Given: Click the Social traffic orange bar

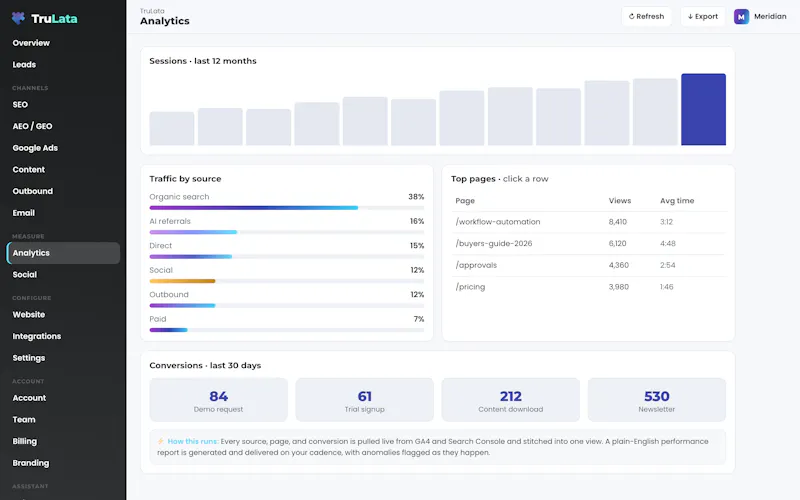Looking at the screenshot, I should [182, 281].
